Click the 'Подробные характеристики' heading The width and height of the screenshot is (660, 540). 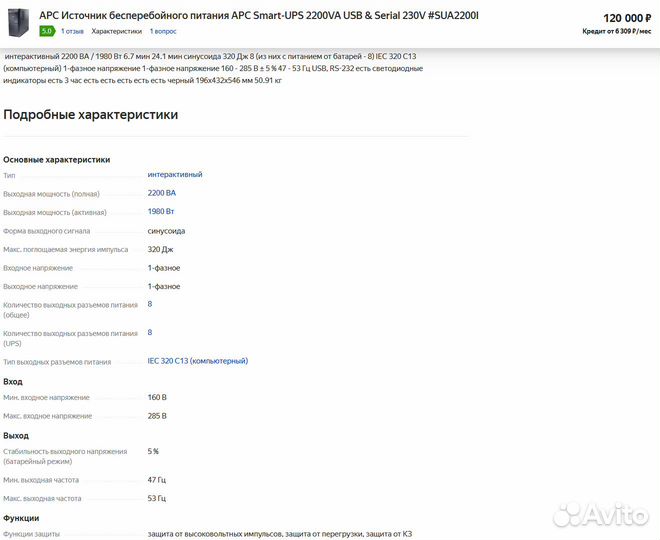(90, 114)
